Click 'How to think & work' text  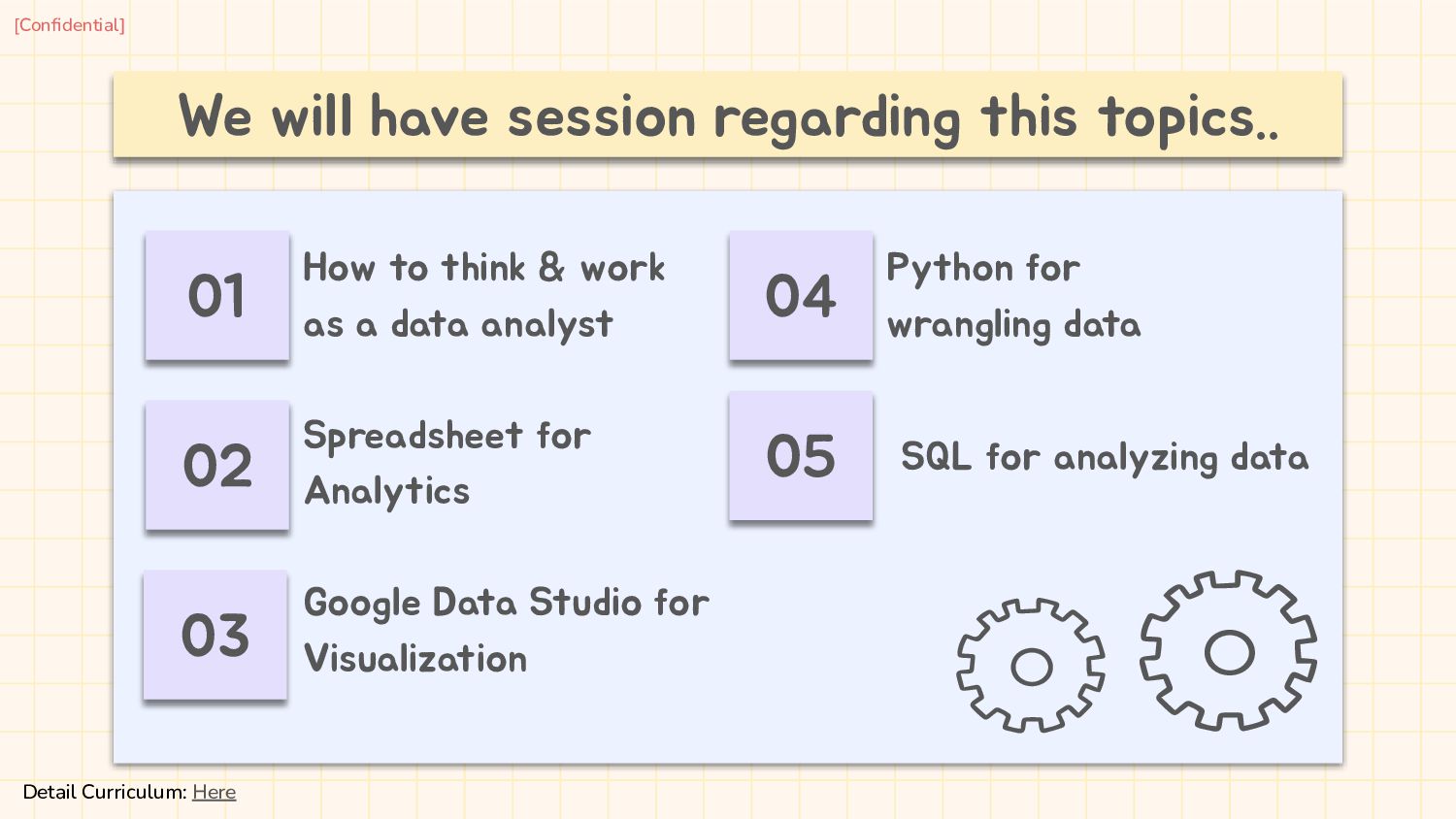(483, 268)
